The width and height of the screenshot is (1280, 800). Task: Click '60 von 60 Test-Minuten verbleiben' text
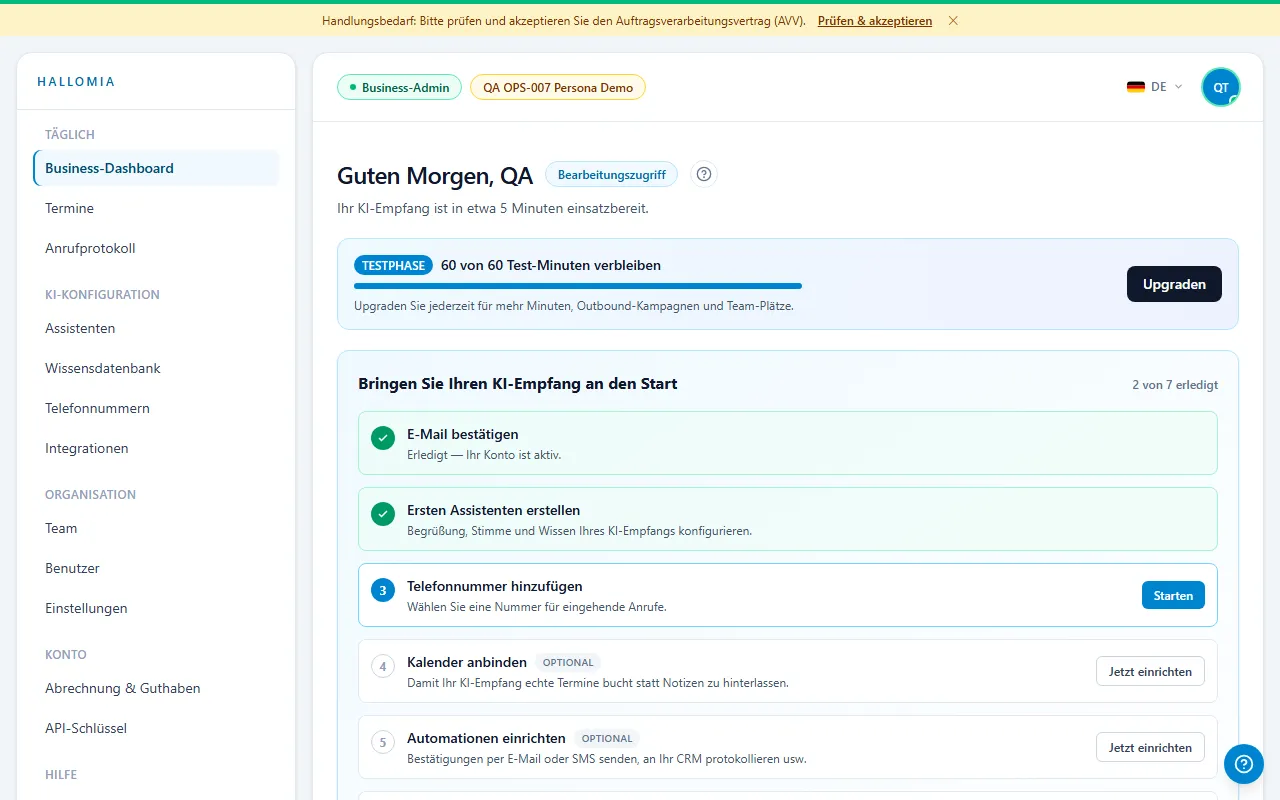(x=551, y=266)
